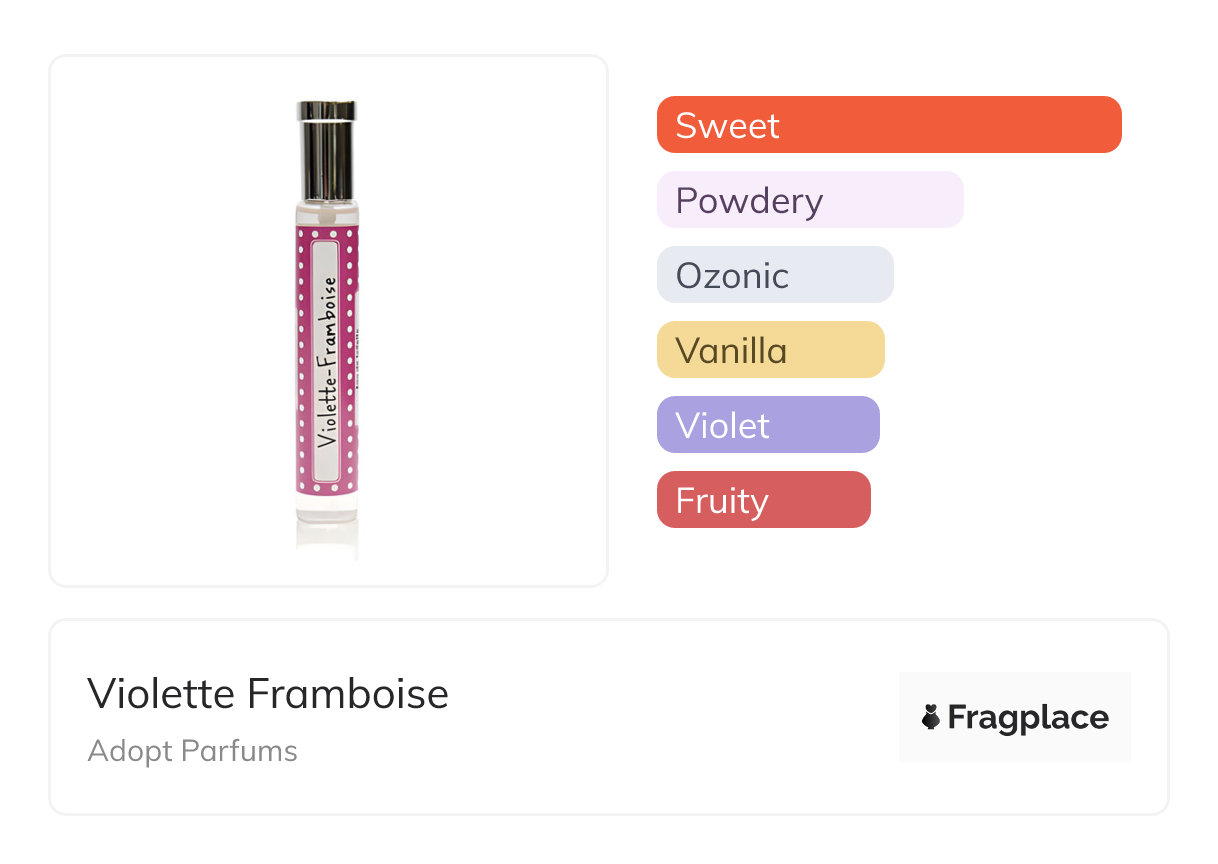
Task: Open the Violette Framboise title
Action: point(267,693)
